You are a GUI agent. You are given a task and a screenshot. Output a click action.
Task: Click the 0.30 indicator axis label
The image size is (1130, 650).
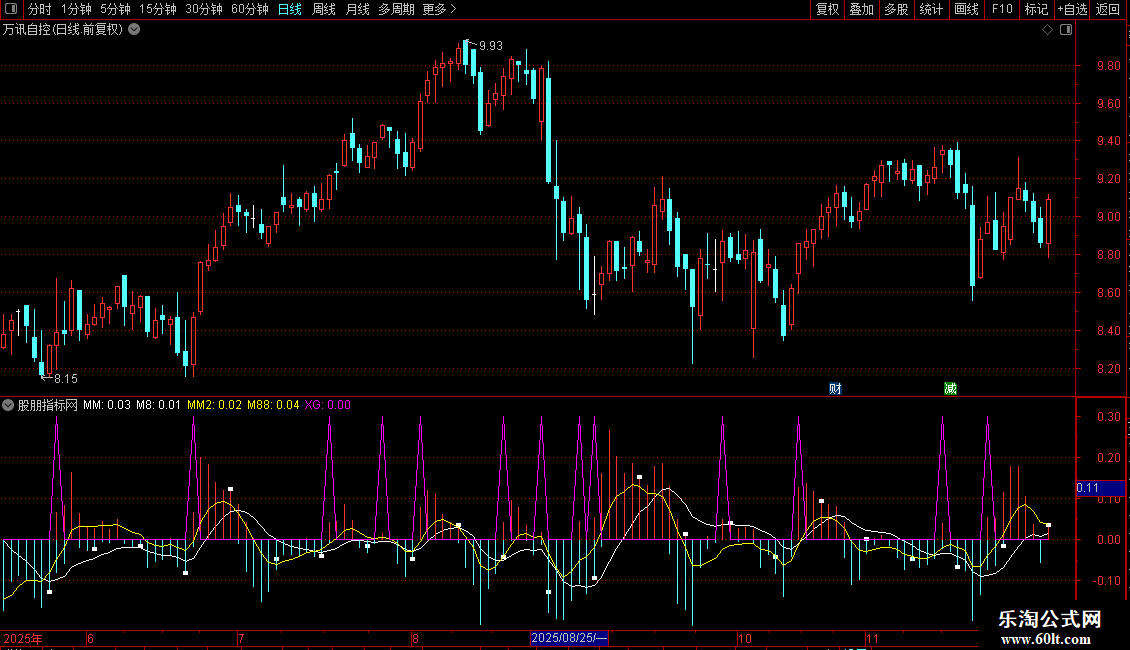coord(1108,417)
